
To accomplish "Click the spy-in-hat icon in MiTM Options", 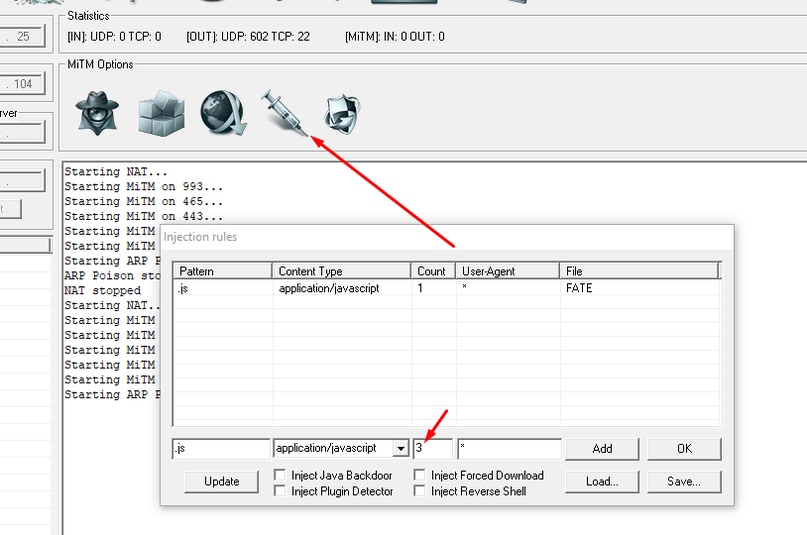I will 99,112.
